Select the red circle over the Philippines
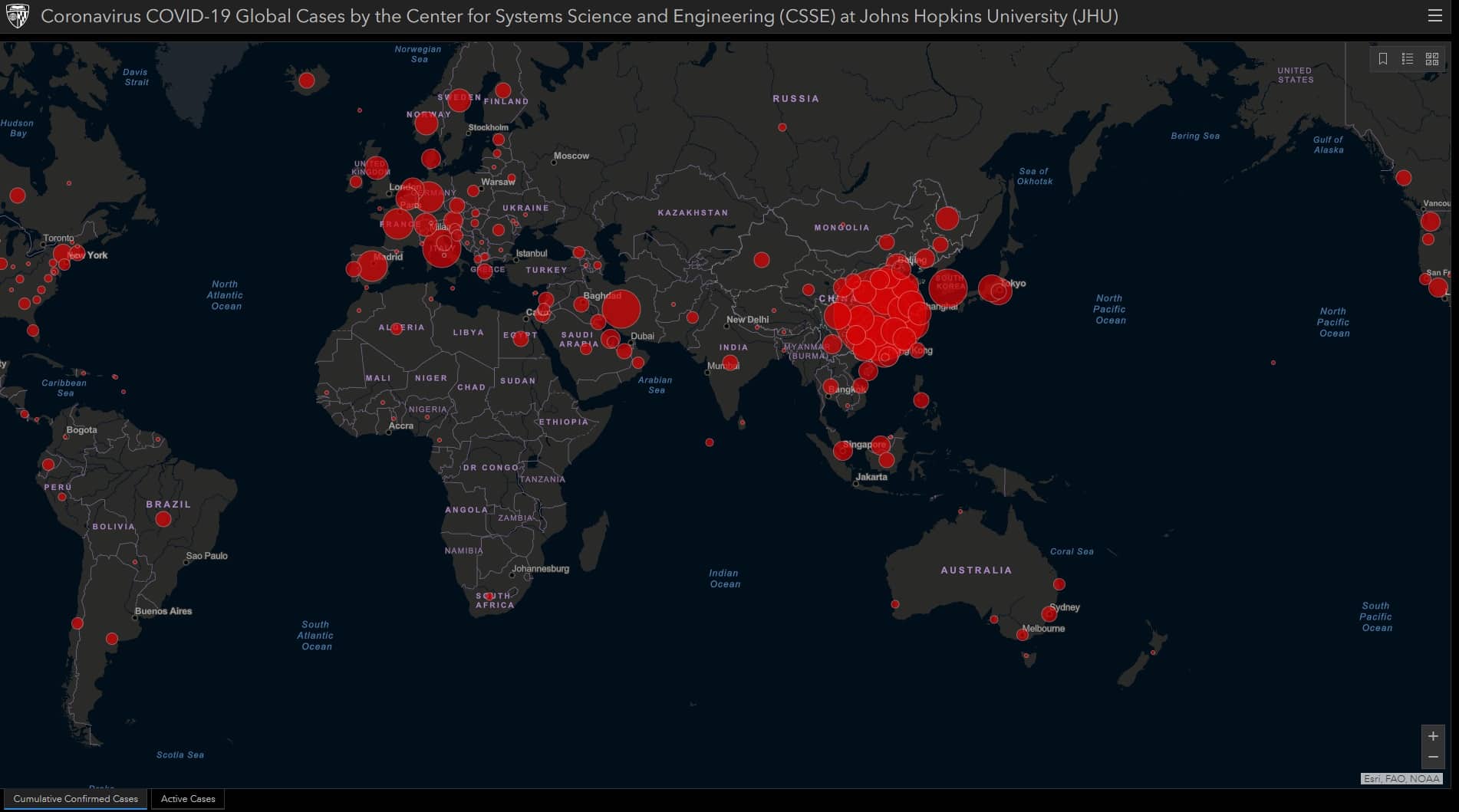The image size is (1459, 812). [x=921, y=400]
